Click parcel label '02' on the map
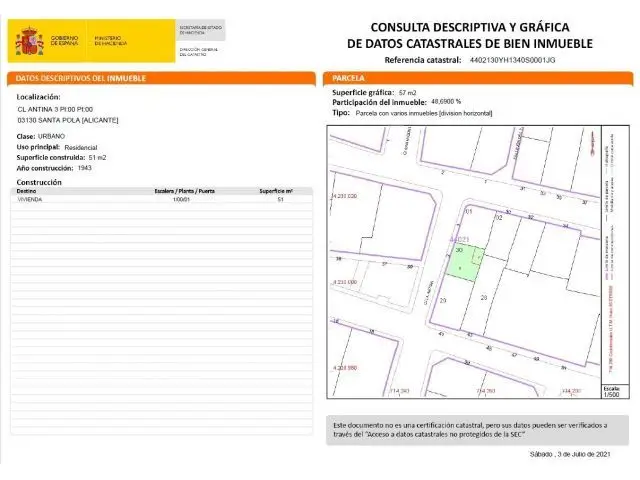640x480 pixels. (x=499, y=218)
